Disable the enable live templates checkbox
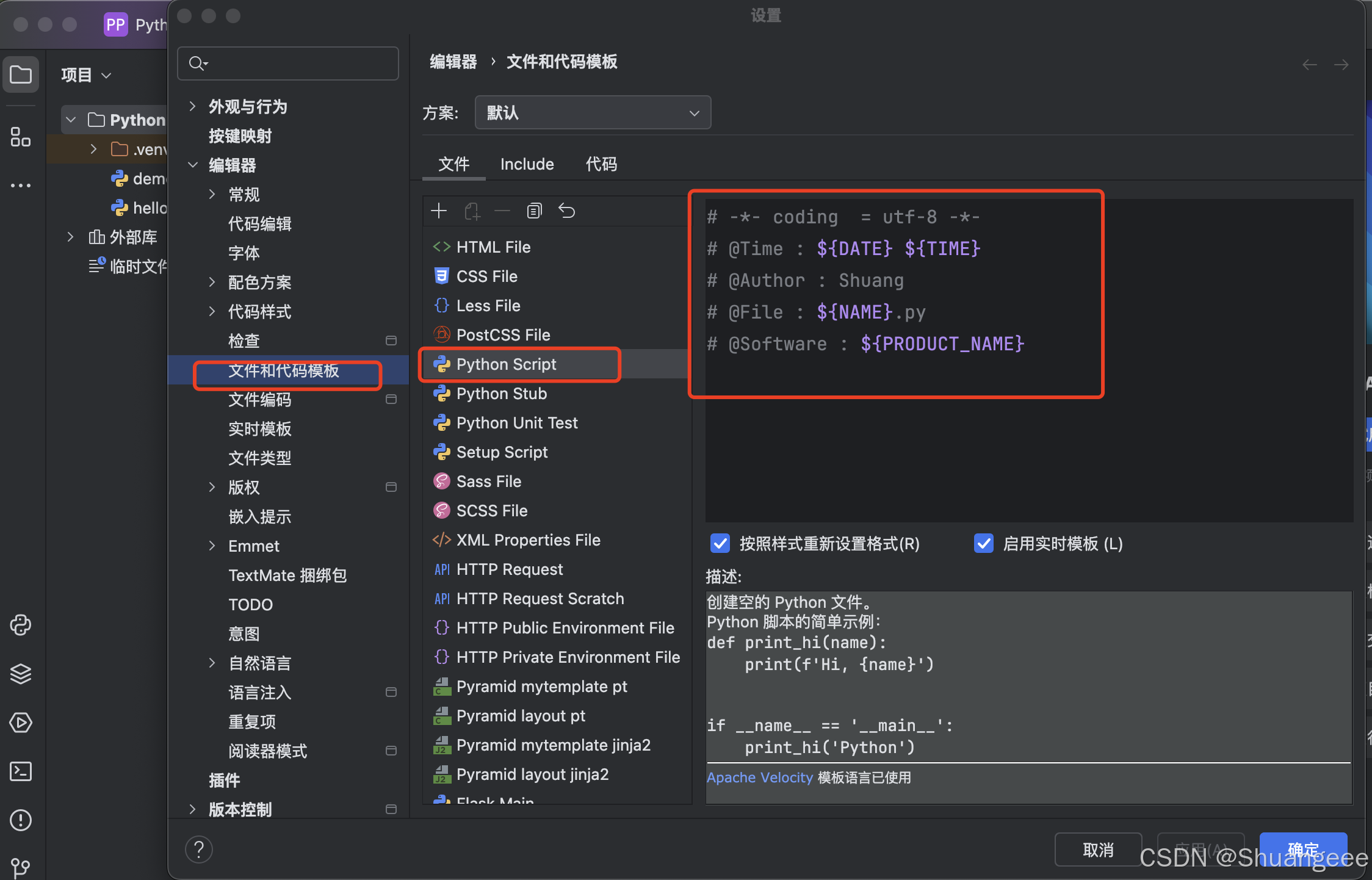The height and width of the screenshot is (880, 1372). click(x=984, y=543)
